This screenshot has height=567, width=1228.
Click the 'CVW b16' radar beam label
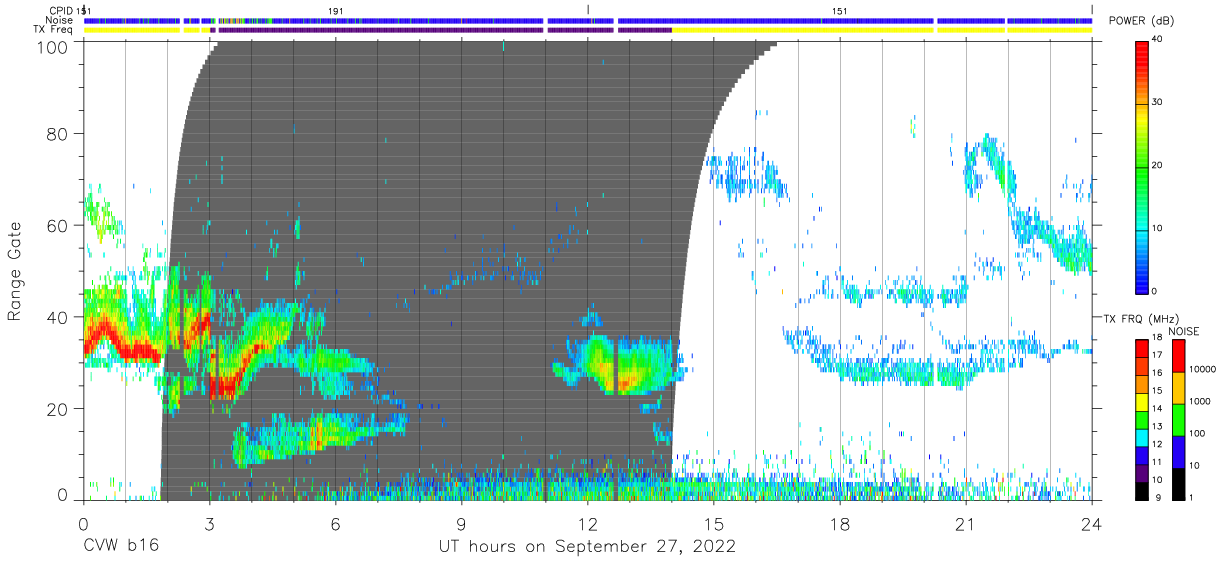pos(120,547)
